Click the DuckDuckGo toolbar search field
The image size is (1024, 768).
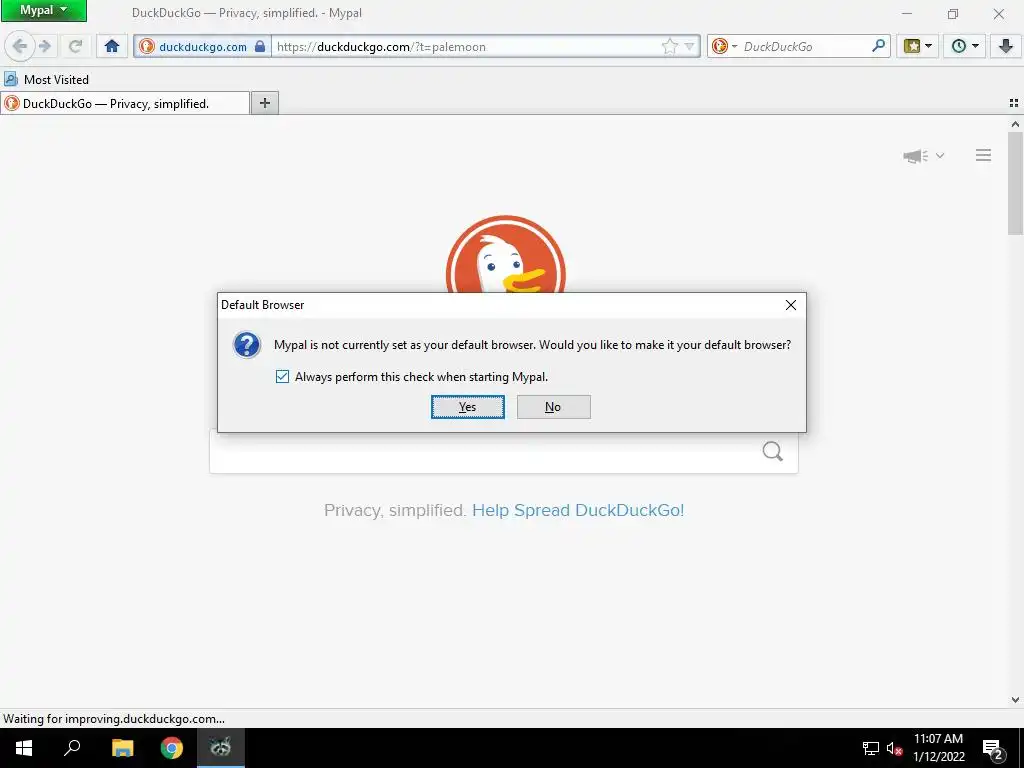tap(805, 46)
